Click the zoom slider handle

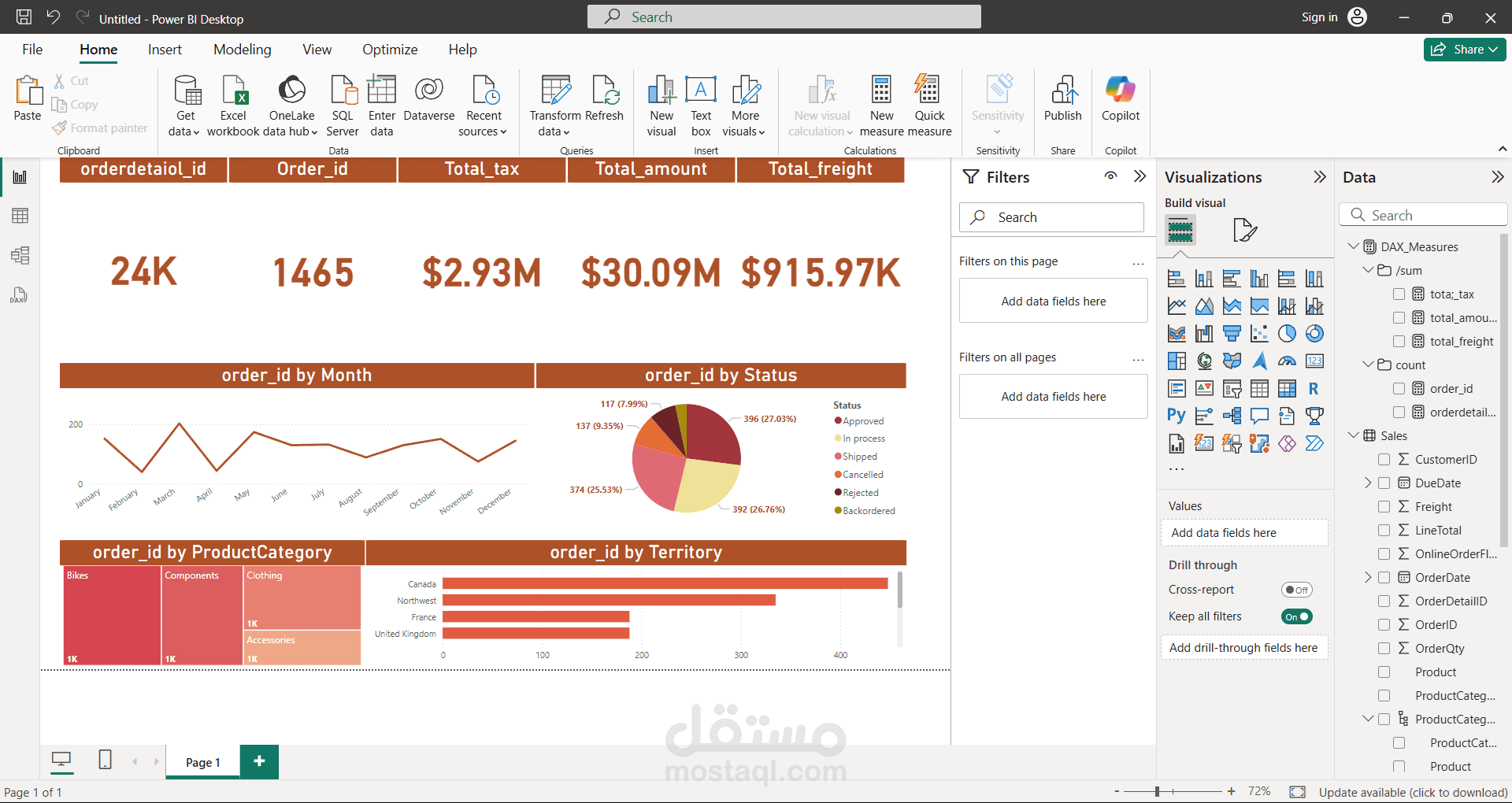tap(1157, 791)
